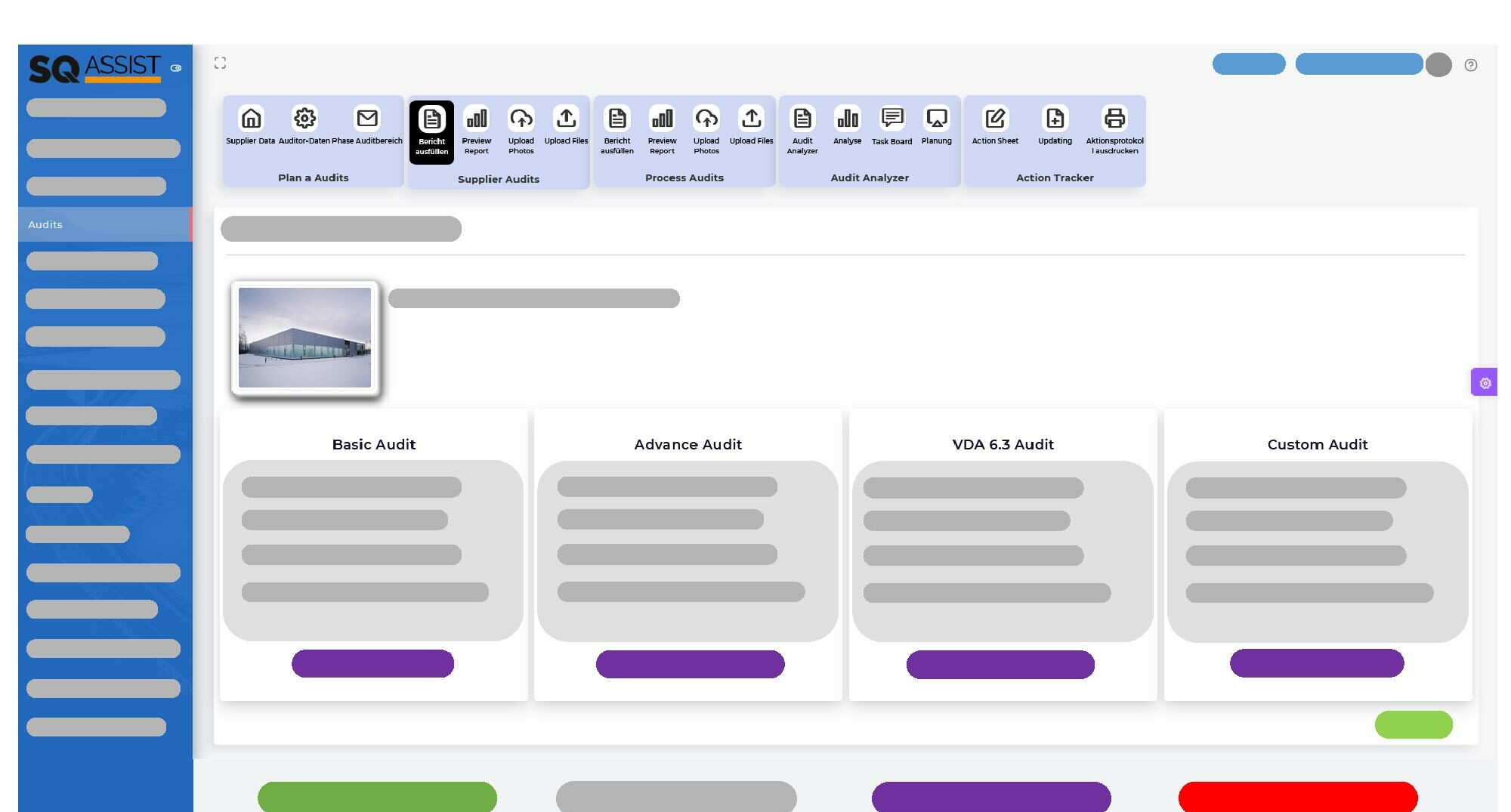
Task: Open Supplier Data in Plan a Audits
Action: pyautogui.click(x=251, y=125)
